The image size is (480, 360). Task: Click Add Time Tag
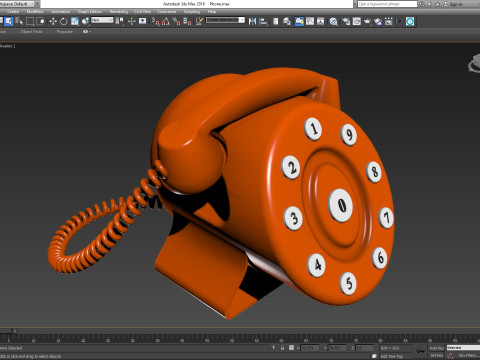pos(391,356)
